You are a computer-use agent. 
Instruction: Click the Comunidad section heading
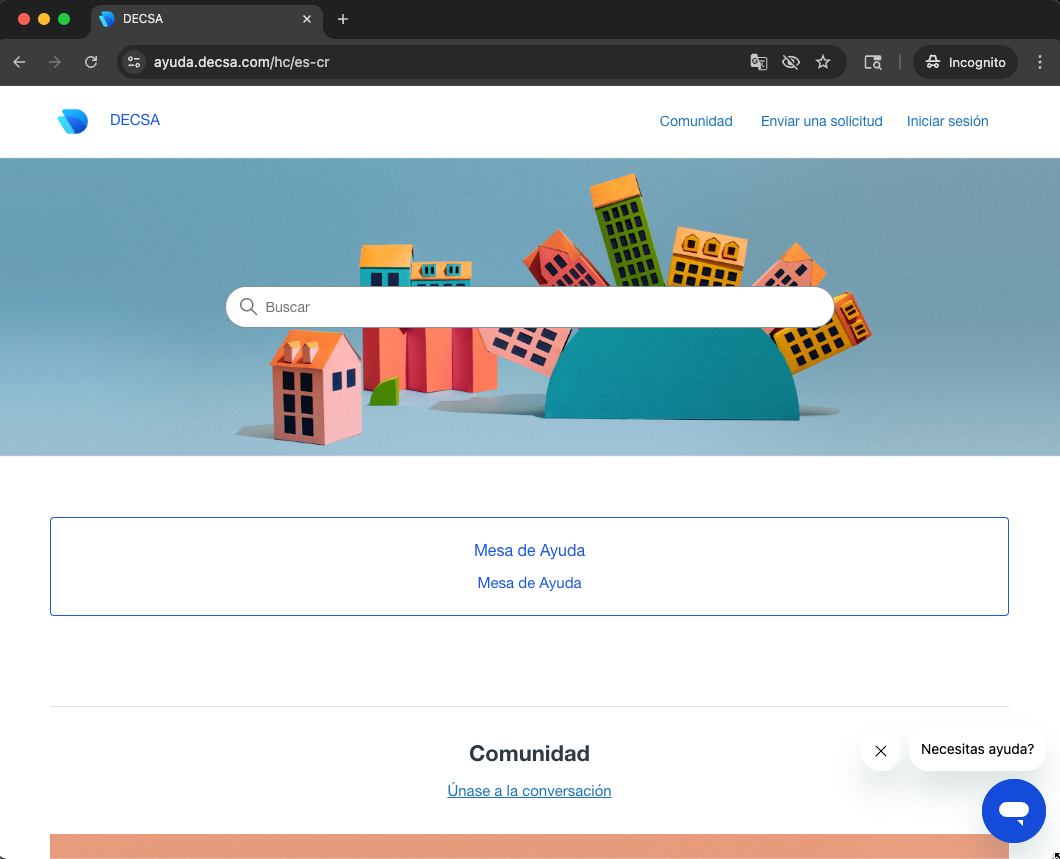tap(529, 753)
